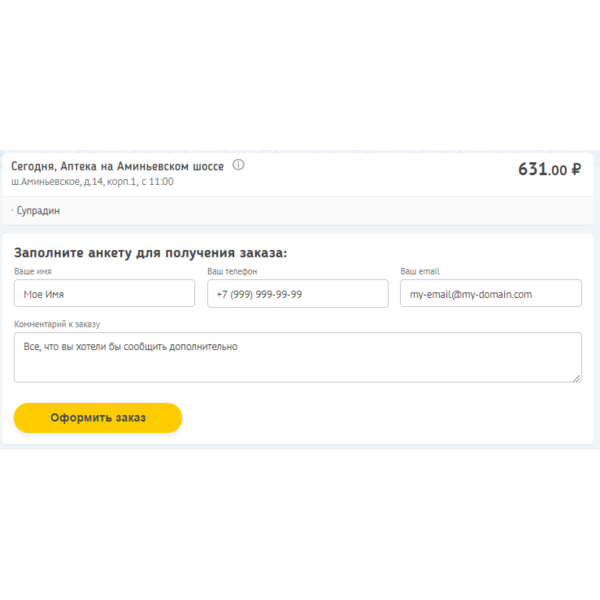Click the word 'Сегодня' in pharmacy title

point(32,166)
